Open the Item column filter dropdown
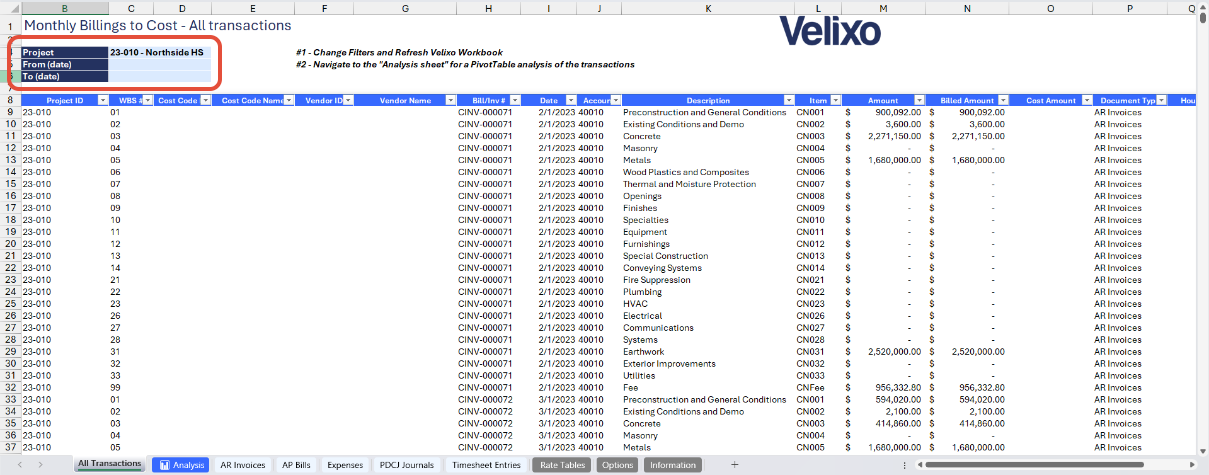Image resolution: width=1209 pixels, height=475 pixels. [836, 101]
